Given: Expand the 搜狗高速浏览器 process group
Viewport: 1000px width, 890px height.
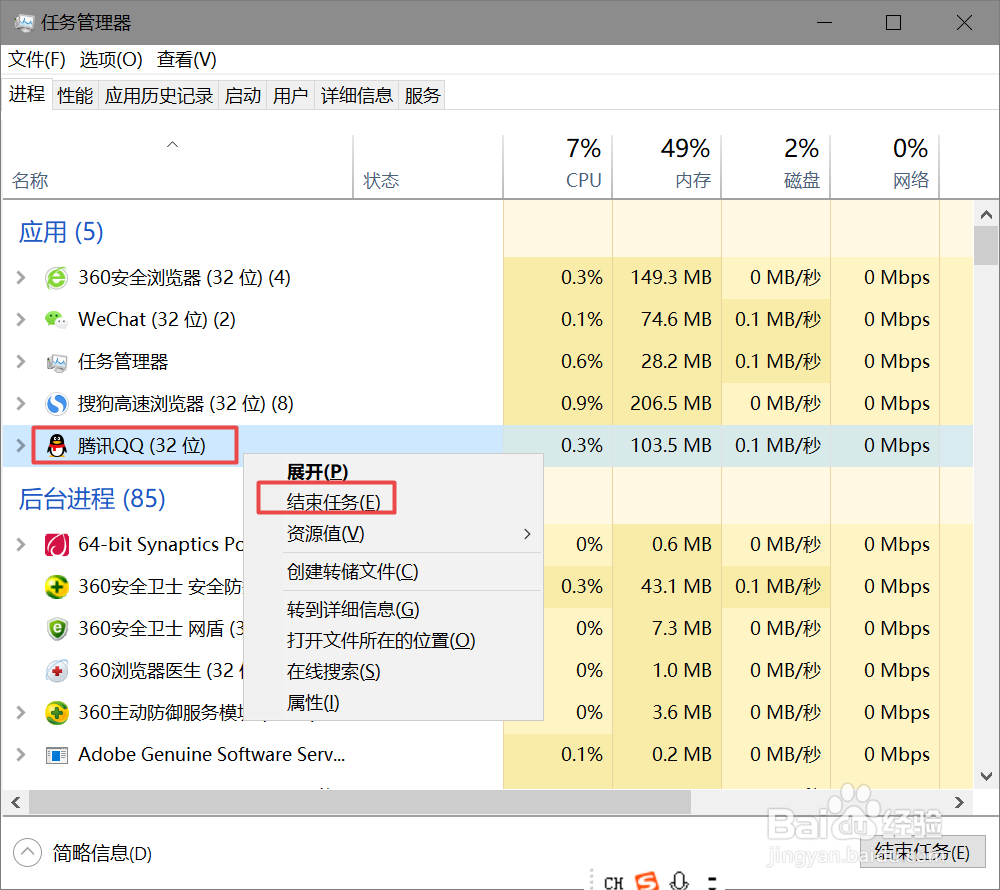Looking at the screenshot, I should (x=20, y=404).
